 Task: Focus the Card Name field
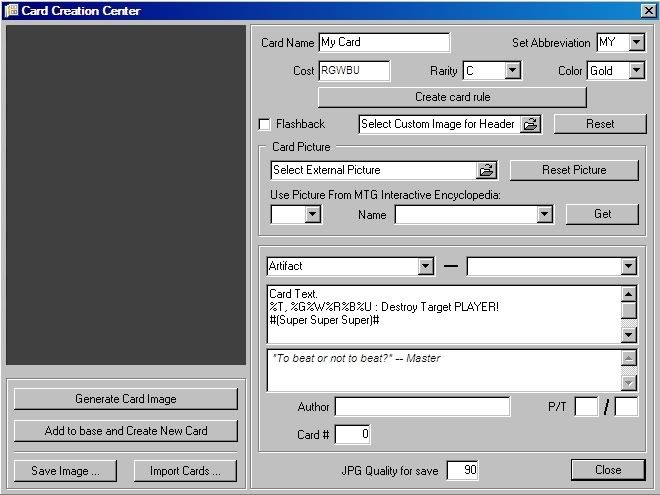click(384, 43)
